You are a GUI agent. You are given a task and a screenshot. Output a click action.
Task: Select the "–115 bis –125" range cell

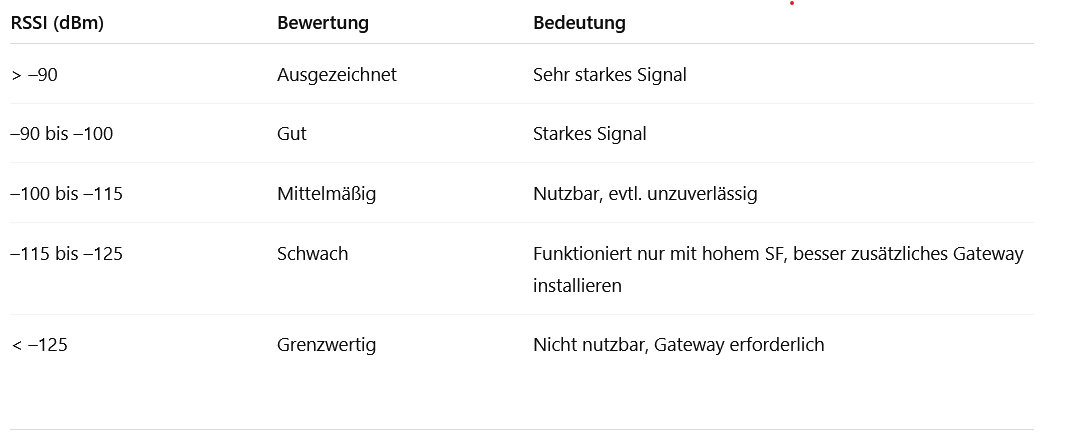click(66, 254)
